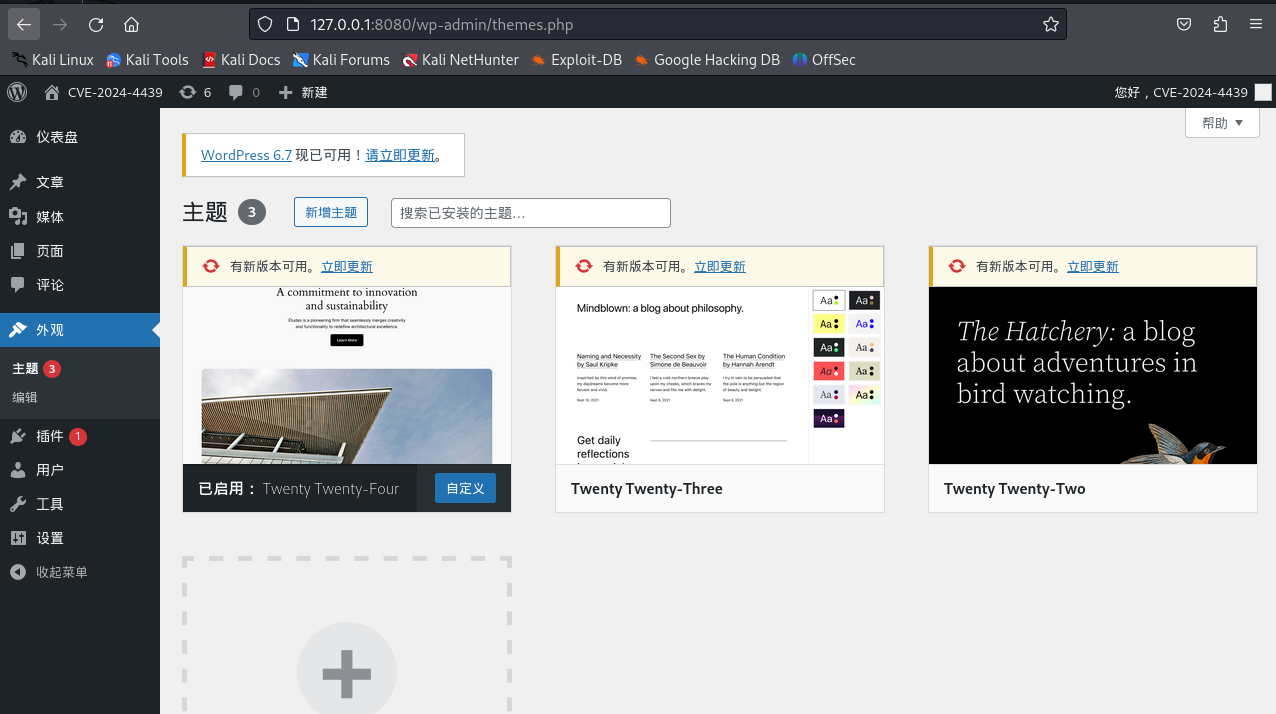Screen dimensions: 1276x714
Task: Open Kali Tools bookmark
Action: click(x=147, y=60)
